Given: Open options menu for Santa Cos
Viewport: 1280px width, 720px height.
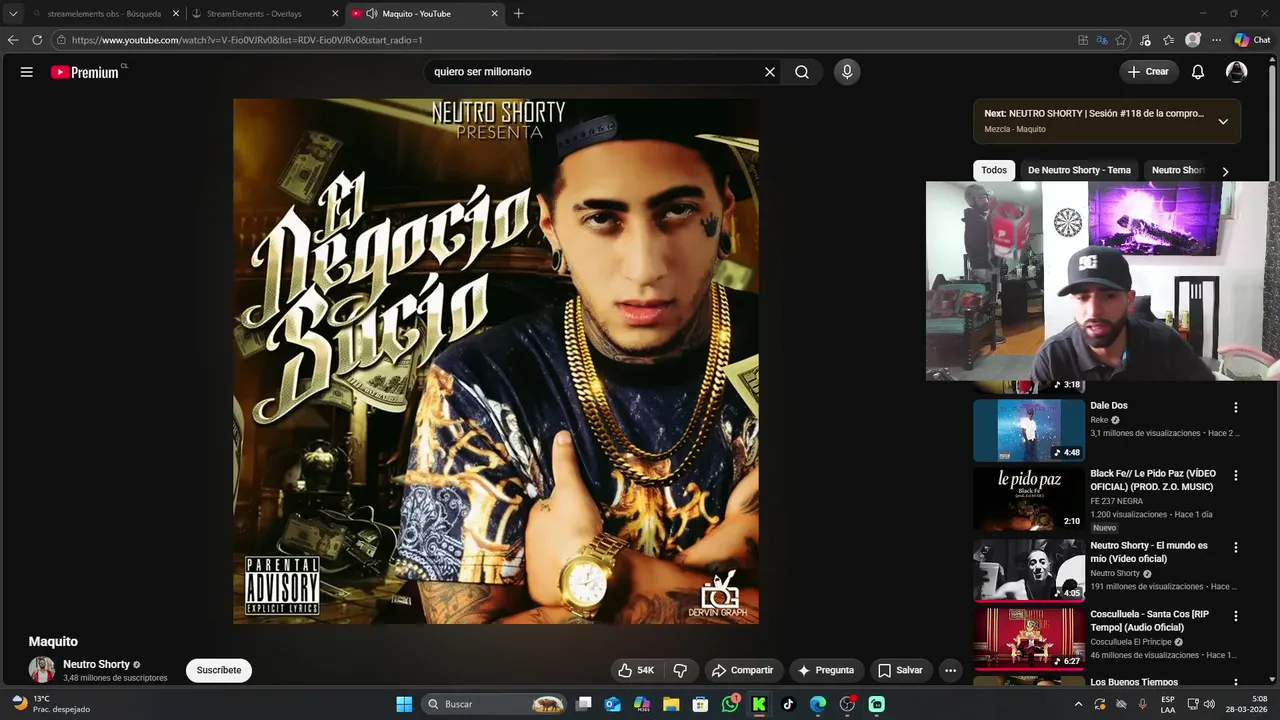Looking at the screenshot, I should pos(1236,616).
